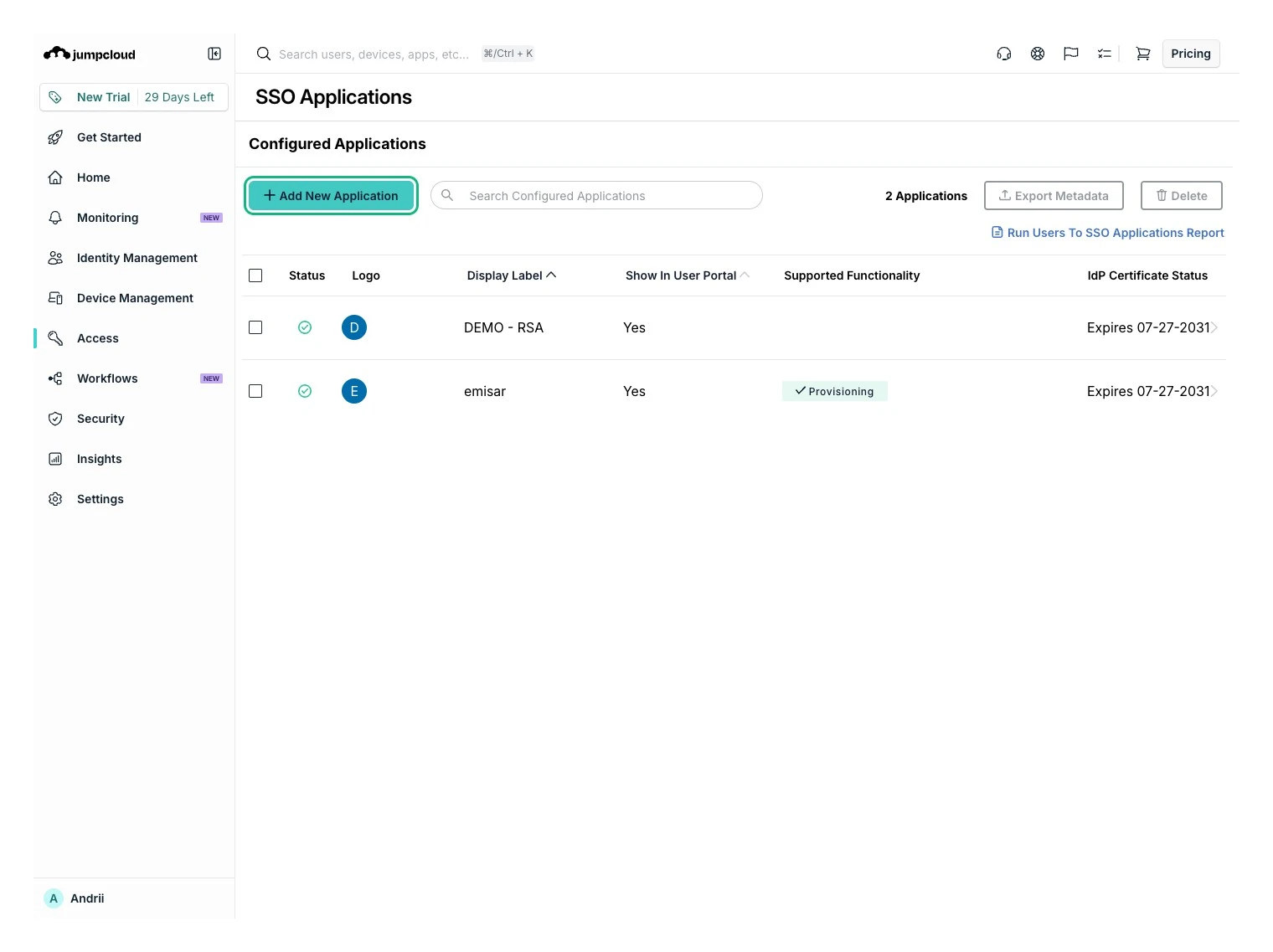Click emisar certificate expiry date
This screenshot has height=952, width=1273.
click(1148, 391)
